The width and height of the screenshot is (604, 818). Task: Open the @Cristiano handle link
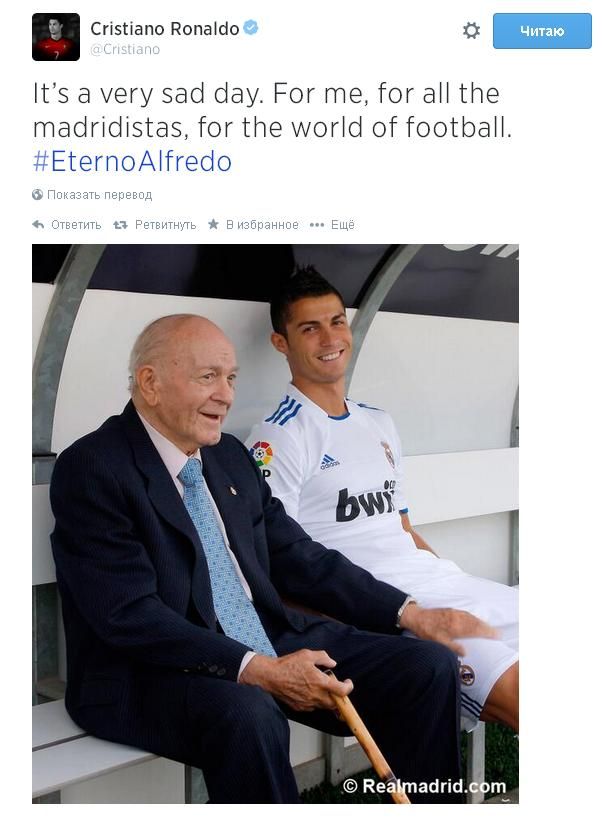point(125,50)
